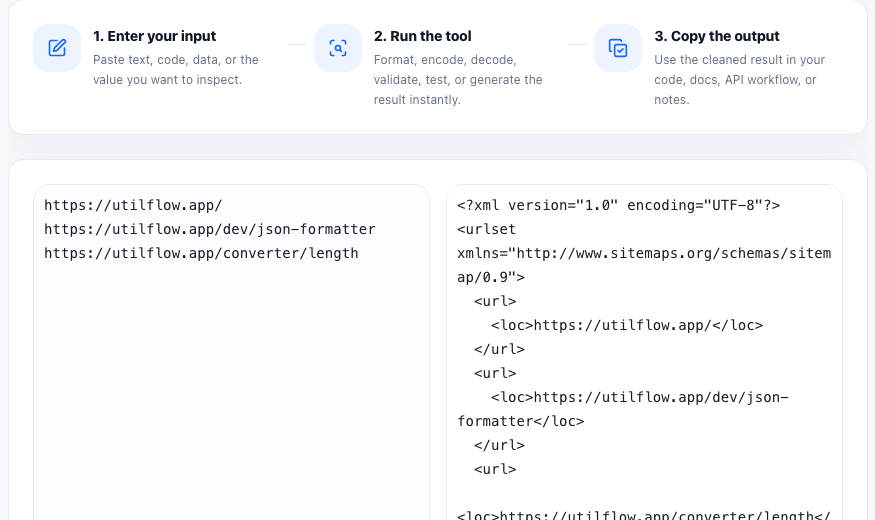Click the "Paste text, code, data" description
Image resolution: width=875 pixels, height=520 pixels.
tap(176, 70)
